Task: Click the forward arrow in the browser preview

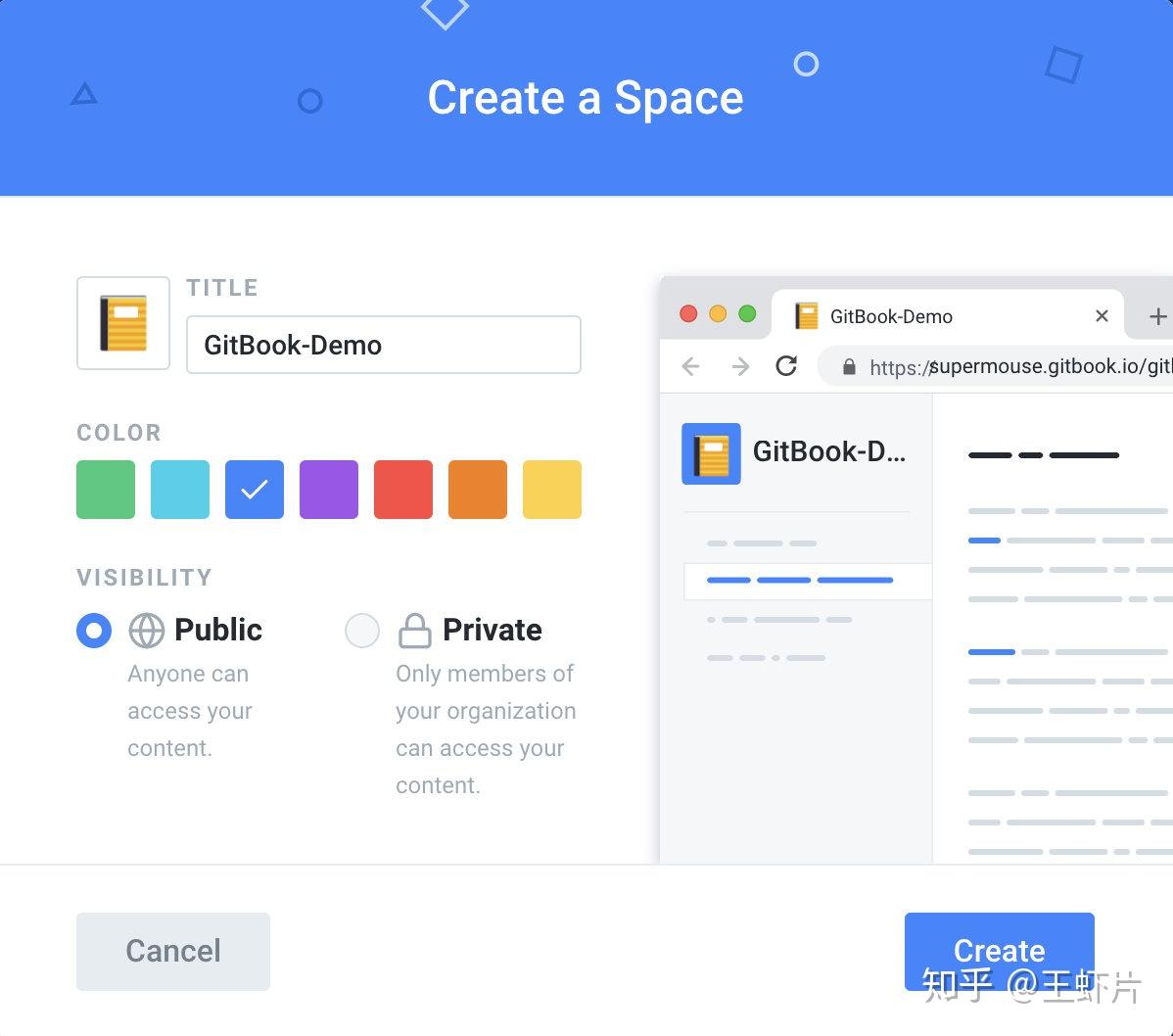Action: click(740, 365)
